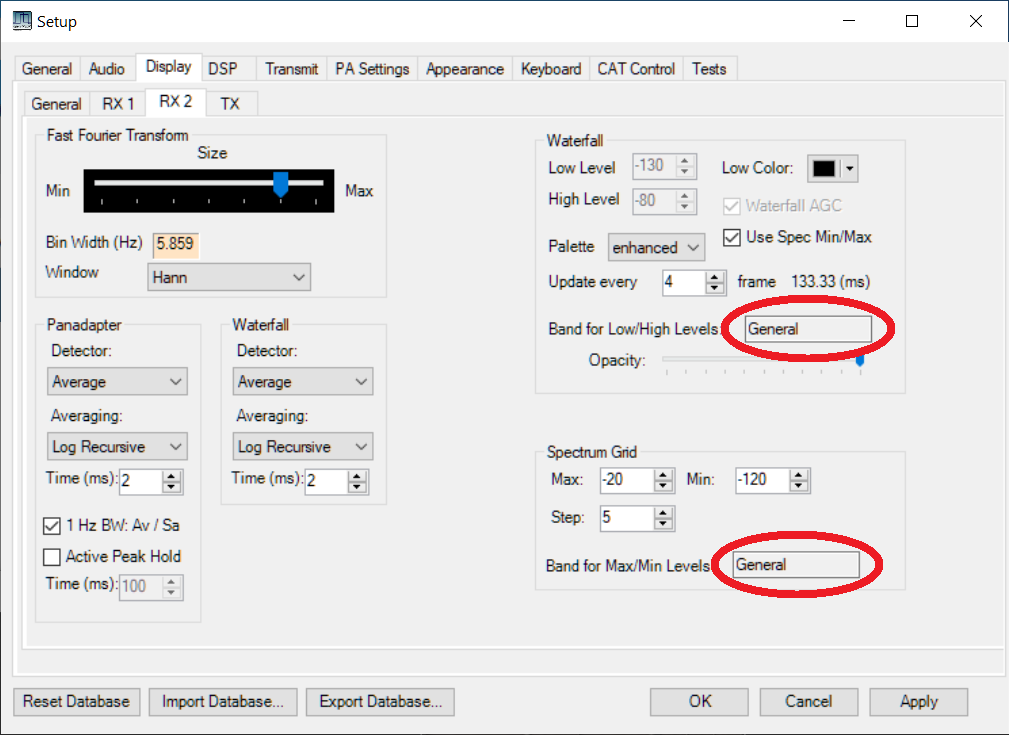1009x735 pixels.
Task: Open the RX 1 sub-tab
Action: [118, 104]
